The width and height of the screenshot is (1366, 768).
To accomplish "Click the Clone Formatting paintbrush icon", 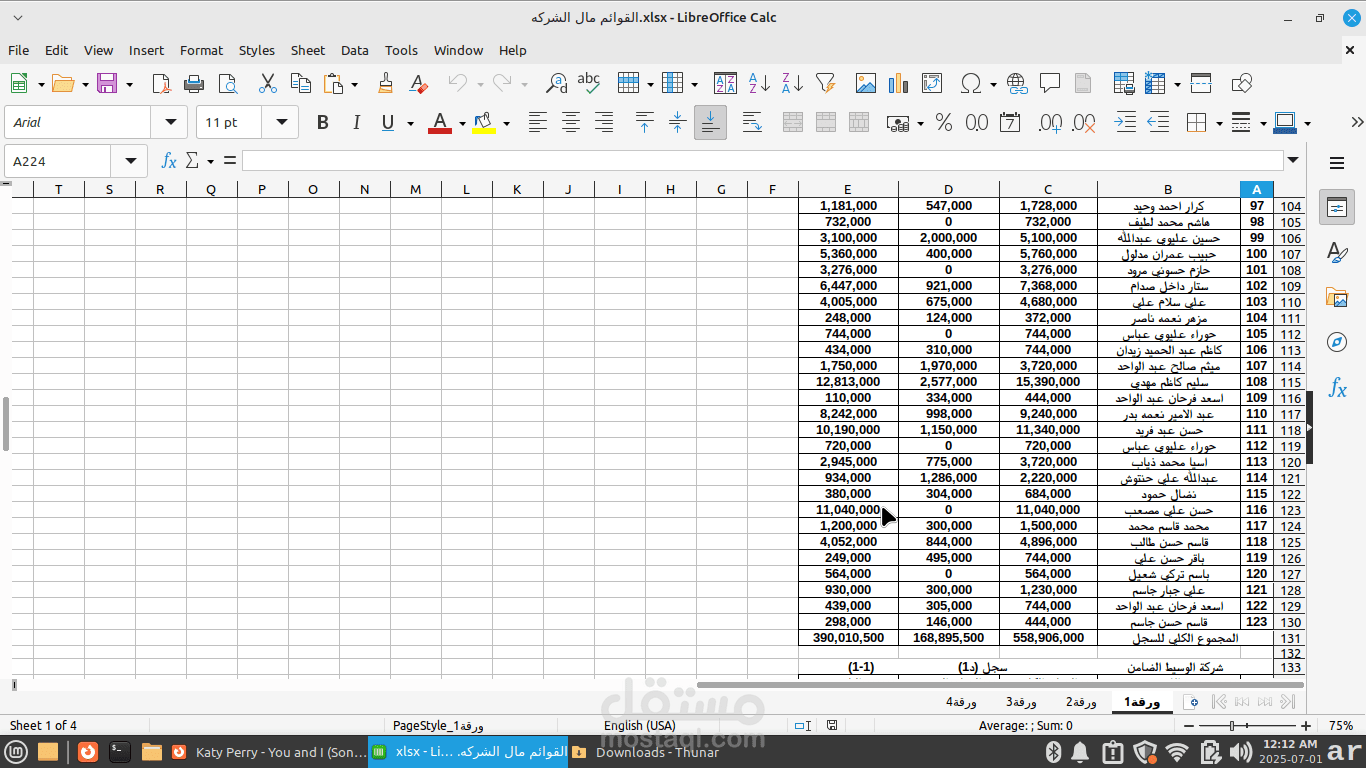I will 385,83.
